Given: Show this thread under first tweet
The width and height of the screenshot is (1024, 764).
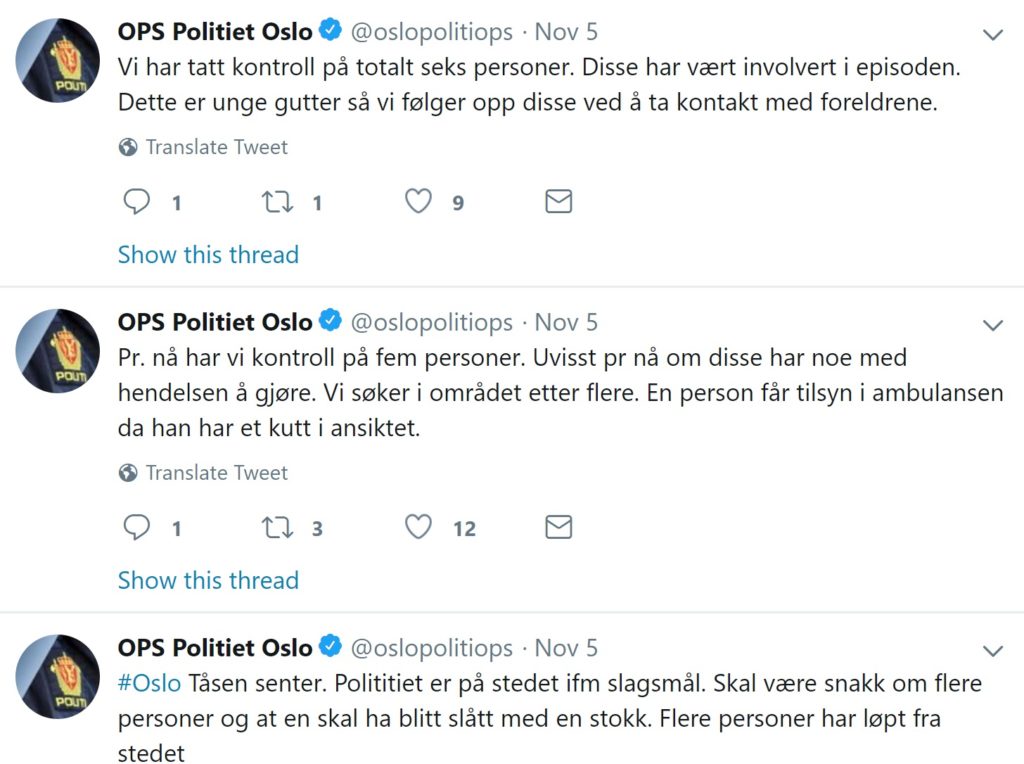Looking at the screenshot, I should click(x=208, y=254).
